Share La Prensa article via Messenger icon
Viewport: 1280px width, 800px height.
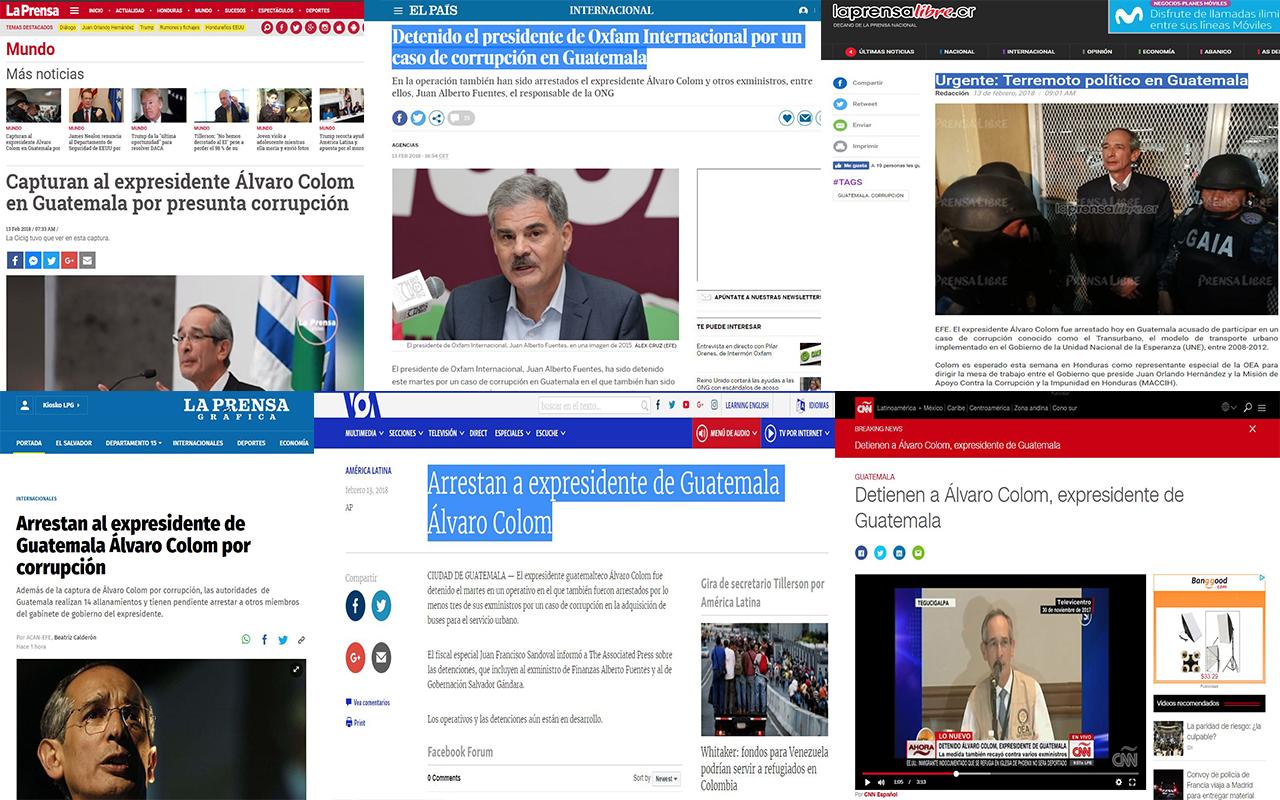[x=33, y=261]
